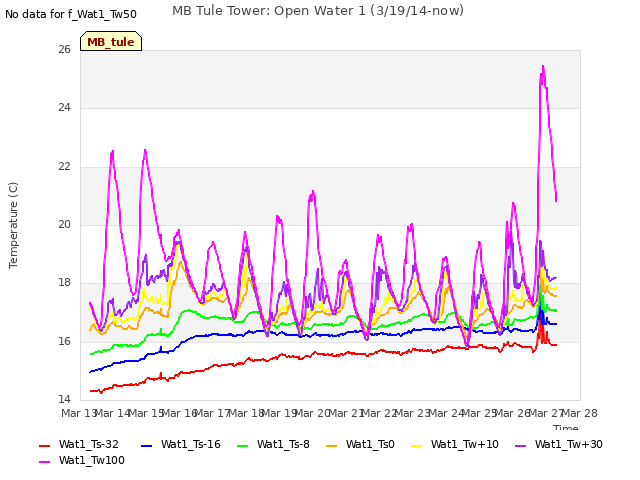The height and width of the screenshot is (480, 640).
Task: Click the red Wat1_Ts-32 legend swatch
Action: coord(44,446)
